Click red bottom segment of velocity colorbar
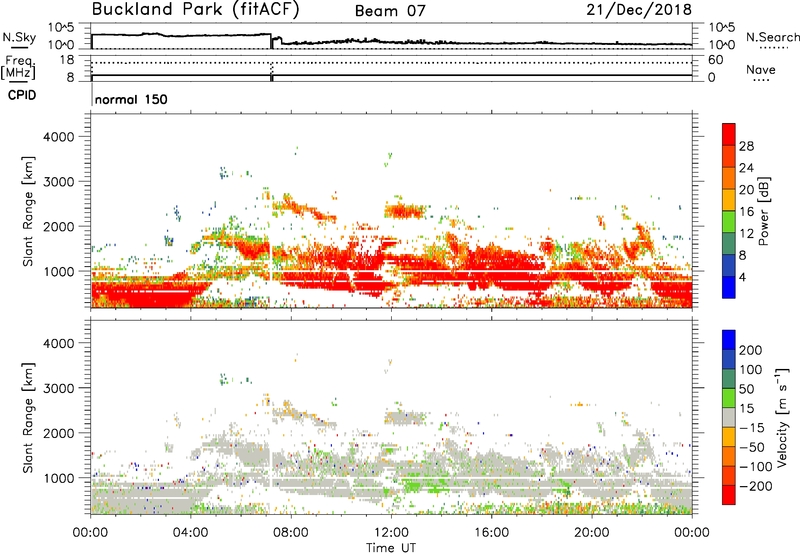This screenshot has height=554, width=800. point(729,495)
